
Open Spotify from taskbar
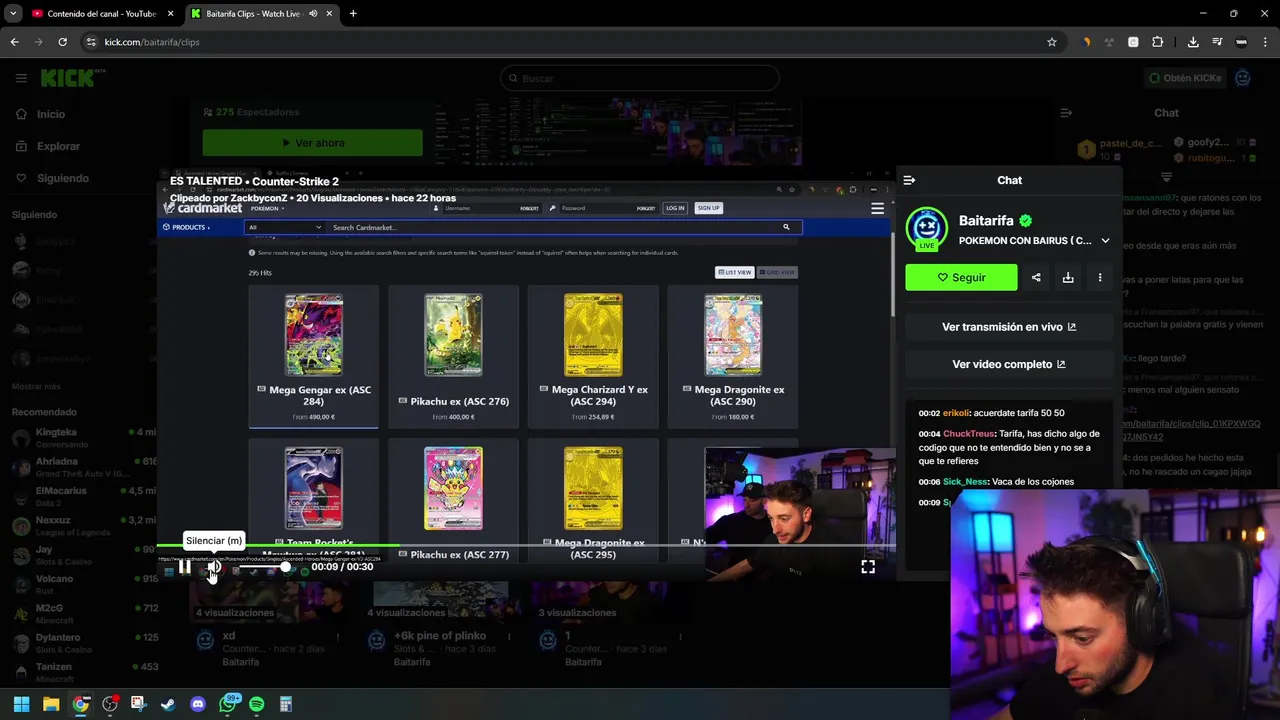coord(256,704)
